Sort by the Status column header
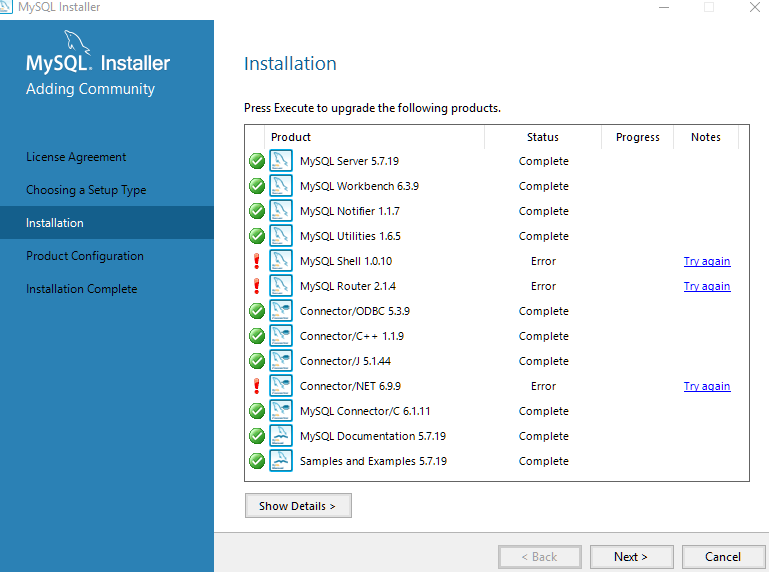The height and width of the screenshot is (572, 769). [x=543, y=137]
